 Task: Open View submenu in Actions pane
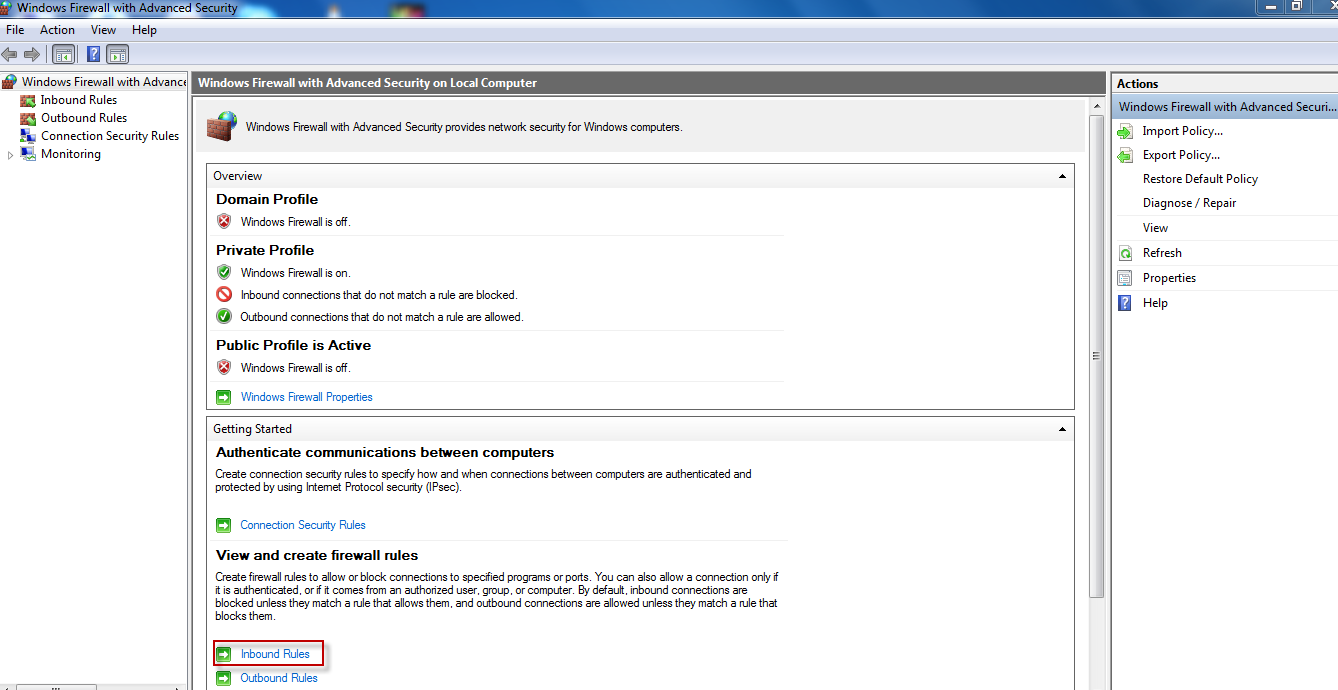click(x=1155, y=228)
